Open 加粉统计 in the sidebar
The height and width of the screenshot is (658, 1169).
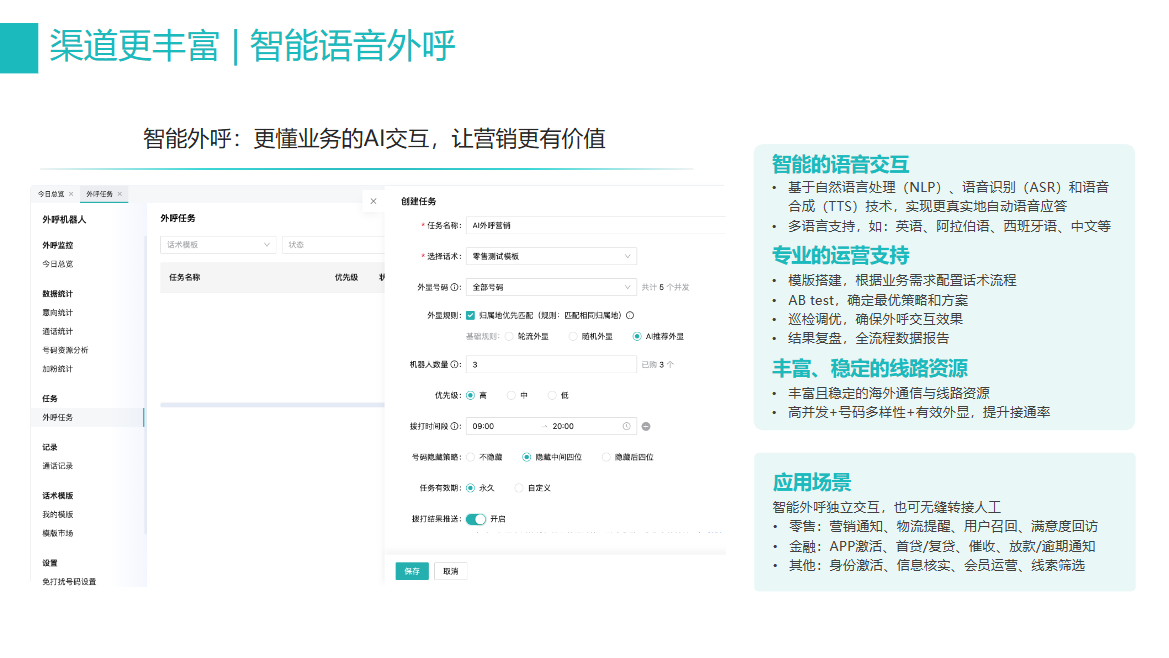(57, 369)
